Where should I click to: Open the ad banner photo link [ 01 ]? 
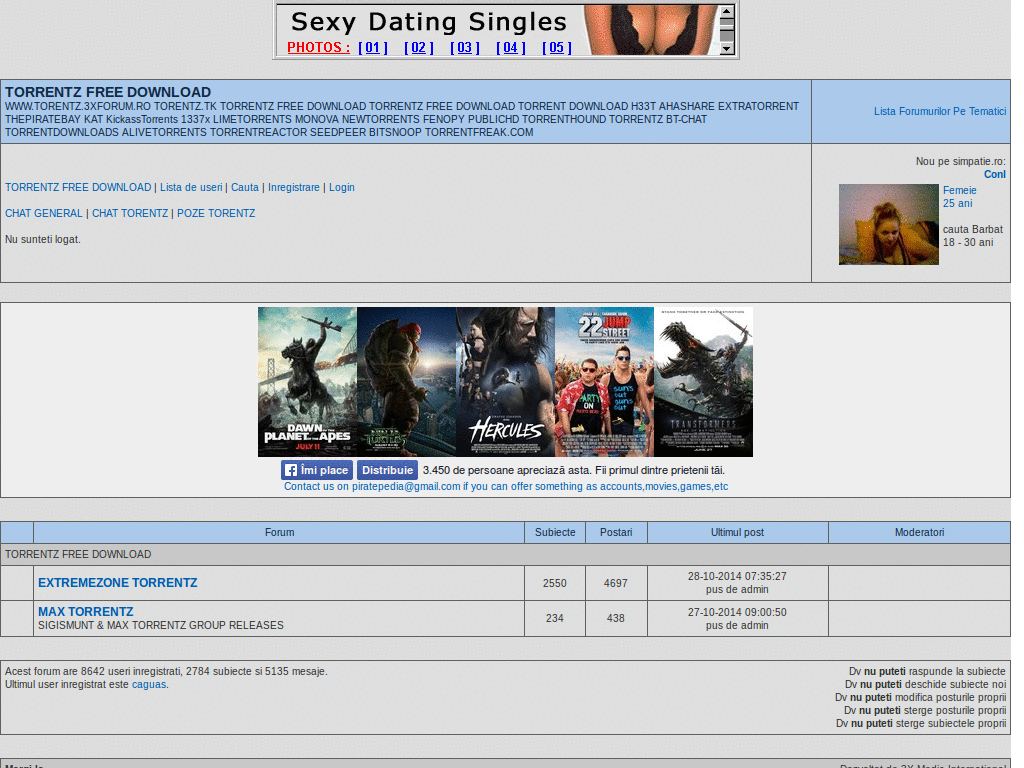point(373,48)
